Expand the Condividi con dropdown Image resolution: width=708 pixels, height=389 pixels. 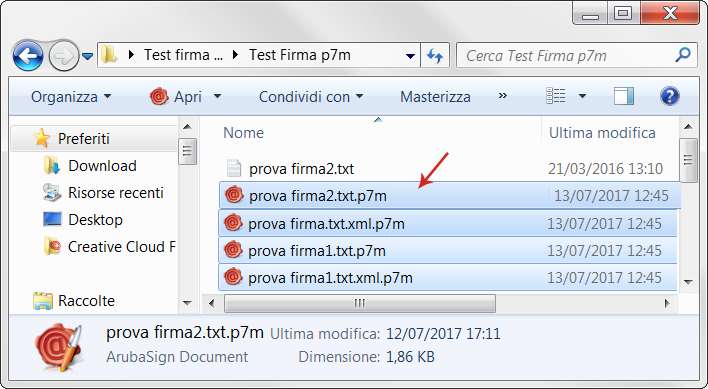tap(311, 97)
